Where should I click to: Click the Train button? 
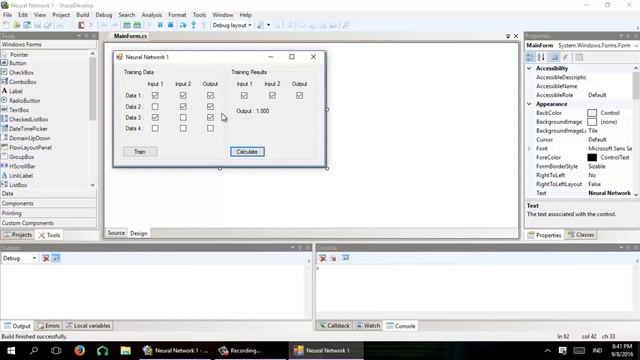pyautogui.click(x=140, y=152)
